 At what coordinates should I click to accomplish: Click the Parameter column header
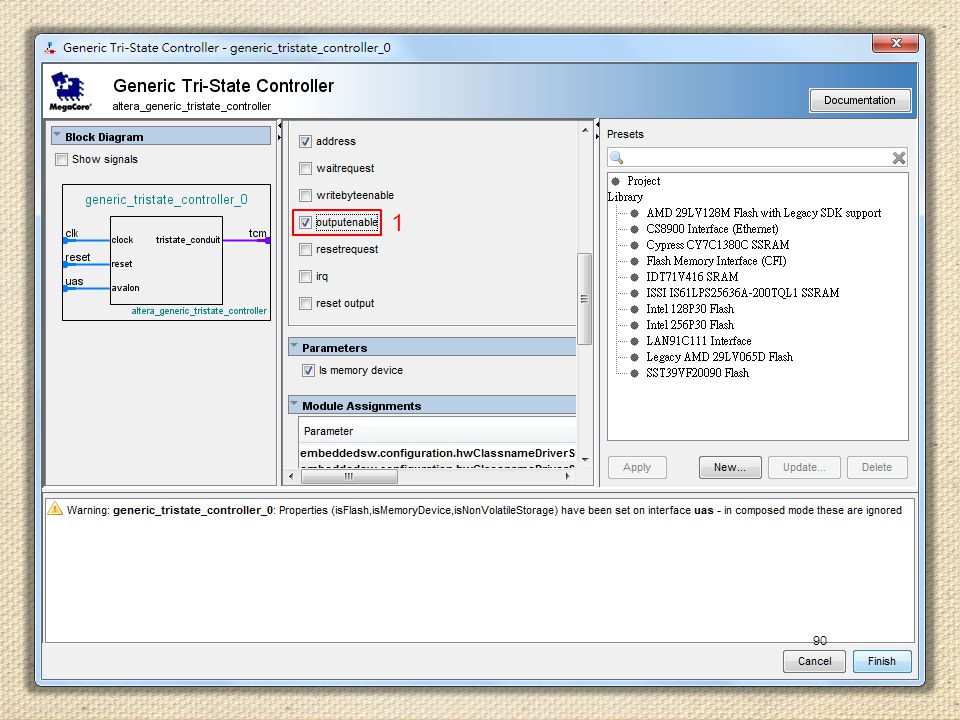pos(437,431)
